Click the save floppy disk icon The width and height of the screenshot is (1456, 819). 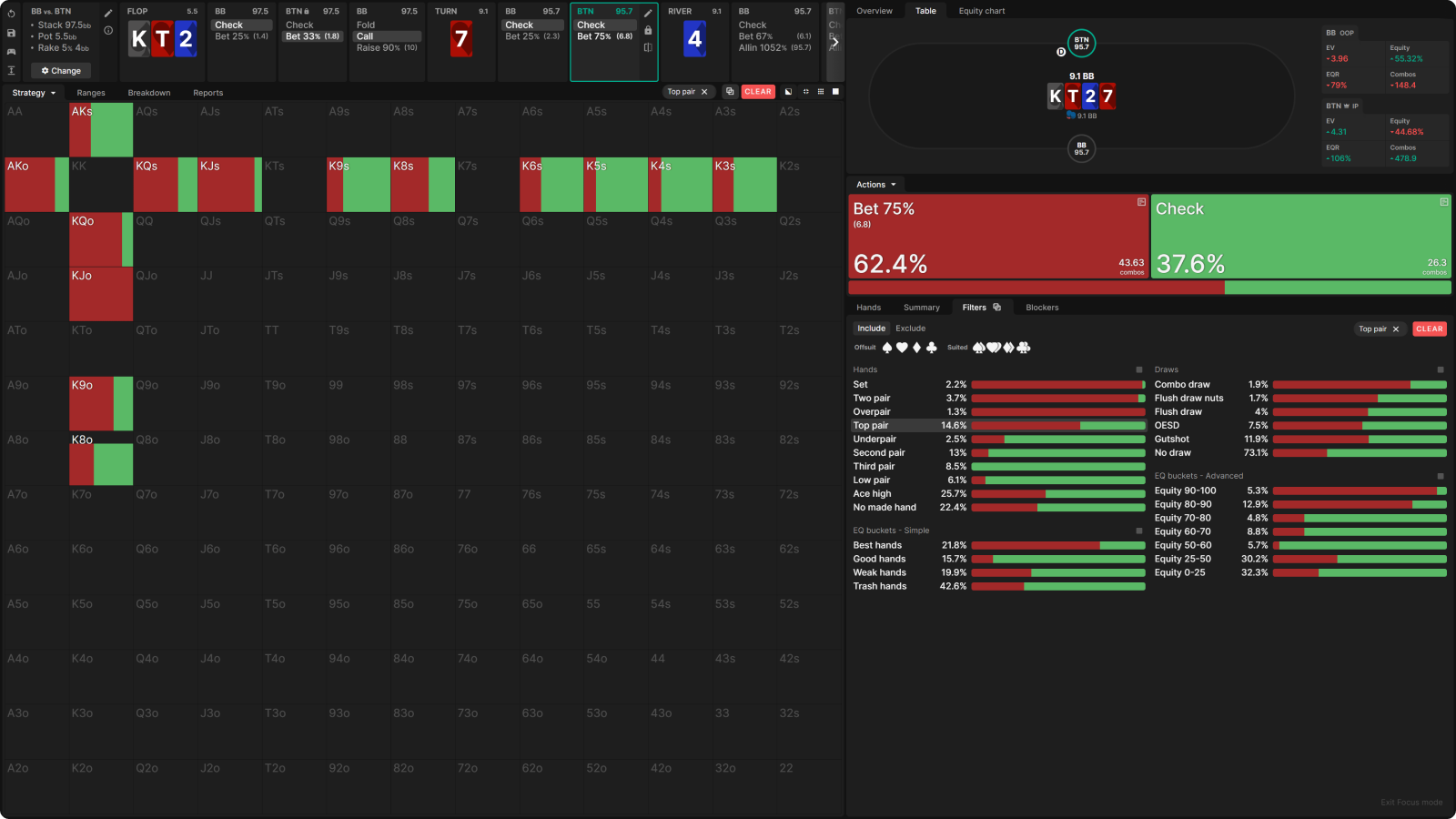click(11, 33)
